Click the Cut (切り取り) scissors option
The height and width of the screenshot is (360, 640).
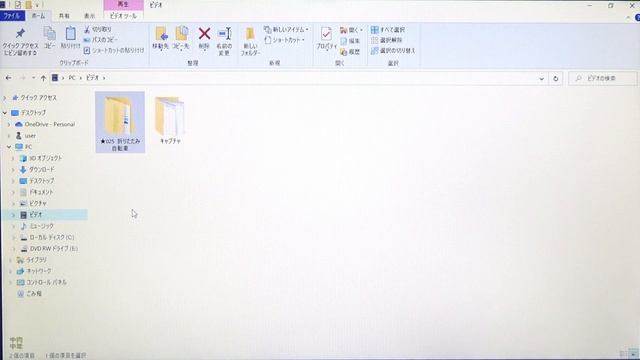pos(98,29)
